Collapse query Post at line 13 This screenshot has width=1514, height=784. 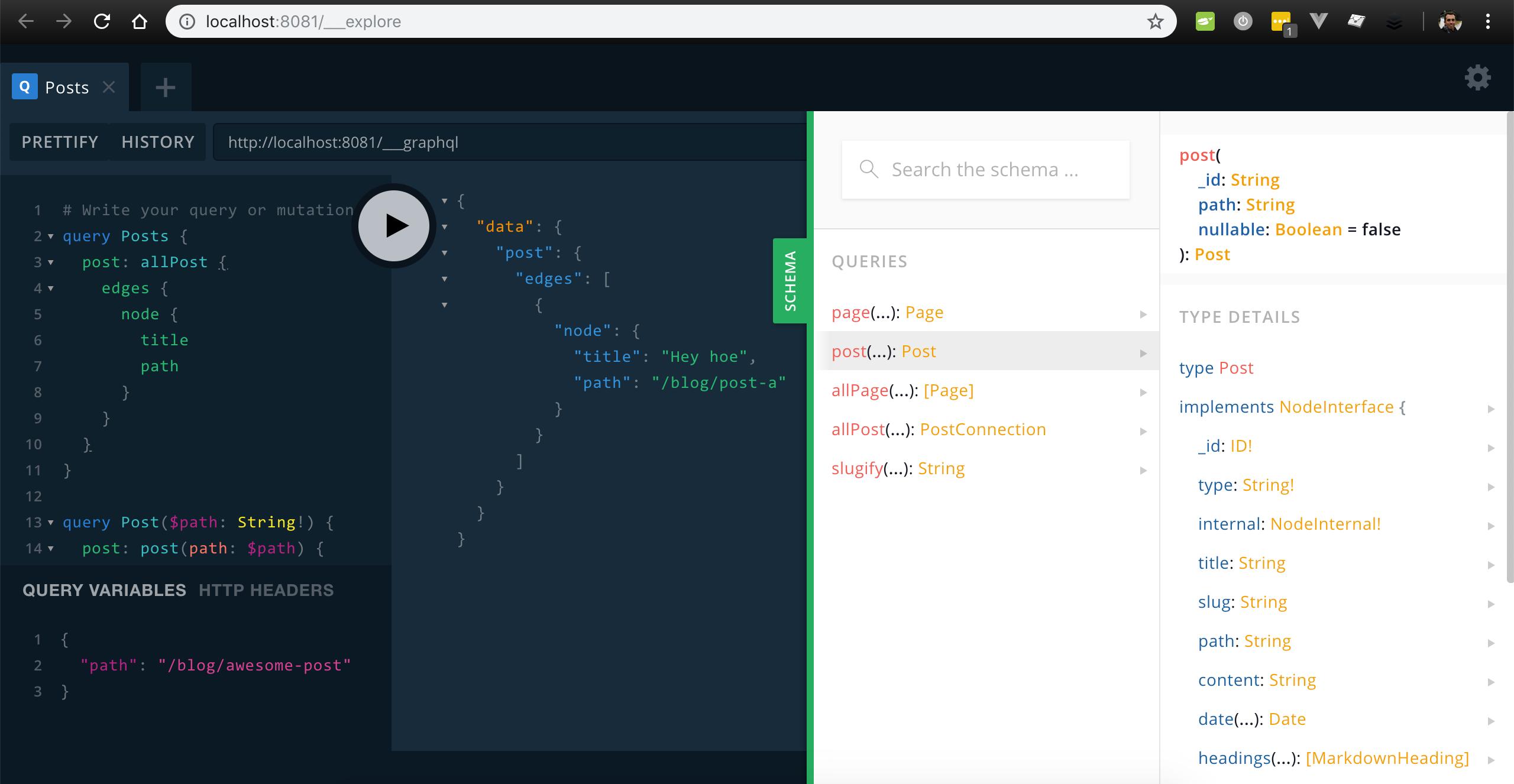point(51,523)
